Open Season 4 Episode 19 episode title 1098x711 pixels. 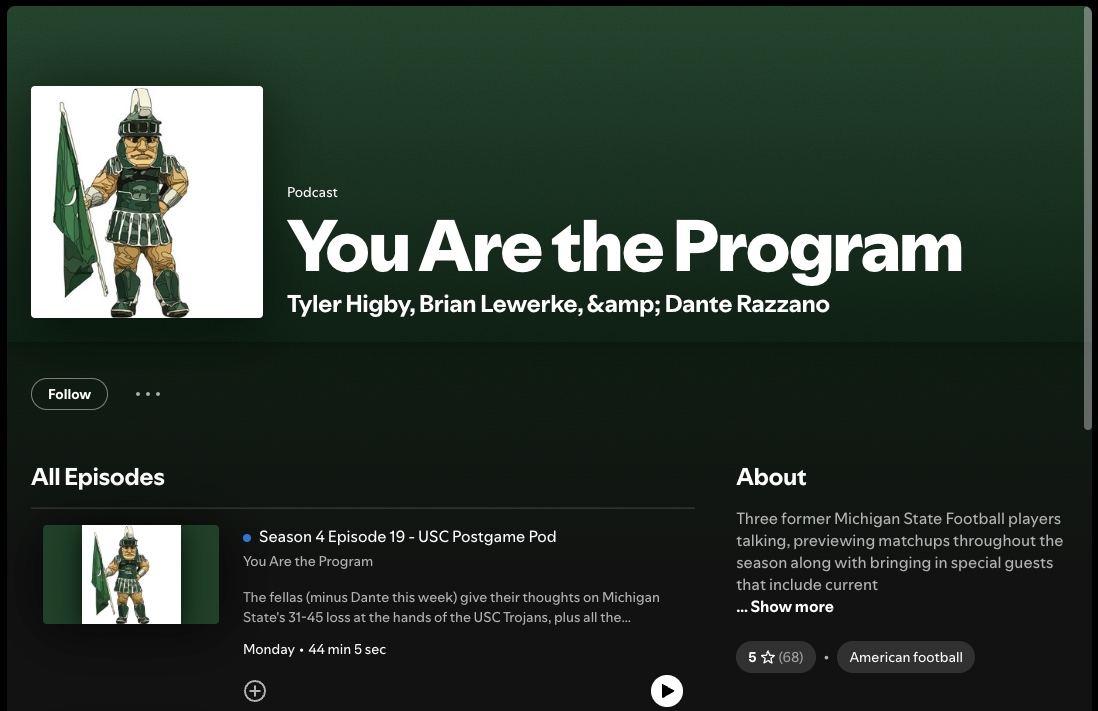coord(408,537)
